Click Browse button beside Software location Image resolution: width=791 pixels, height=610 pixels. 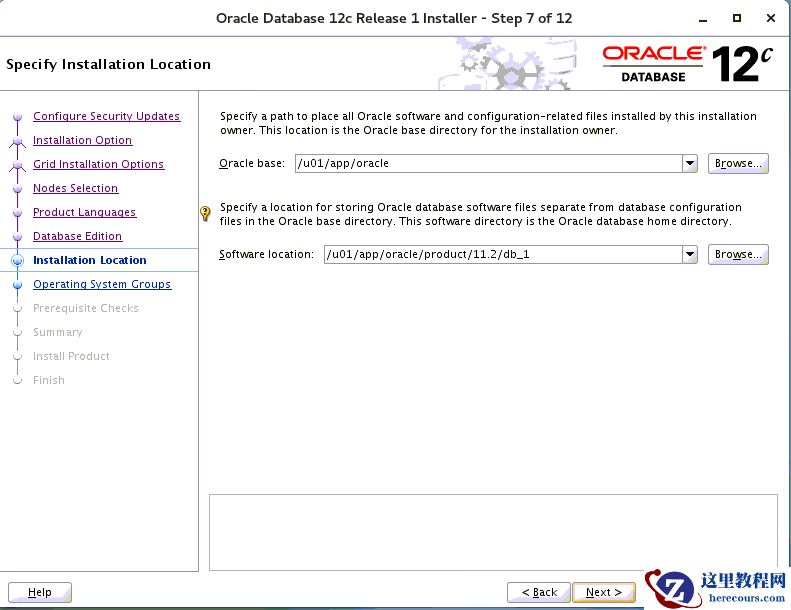pos(738,254)
